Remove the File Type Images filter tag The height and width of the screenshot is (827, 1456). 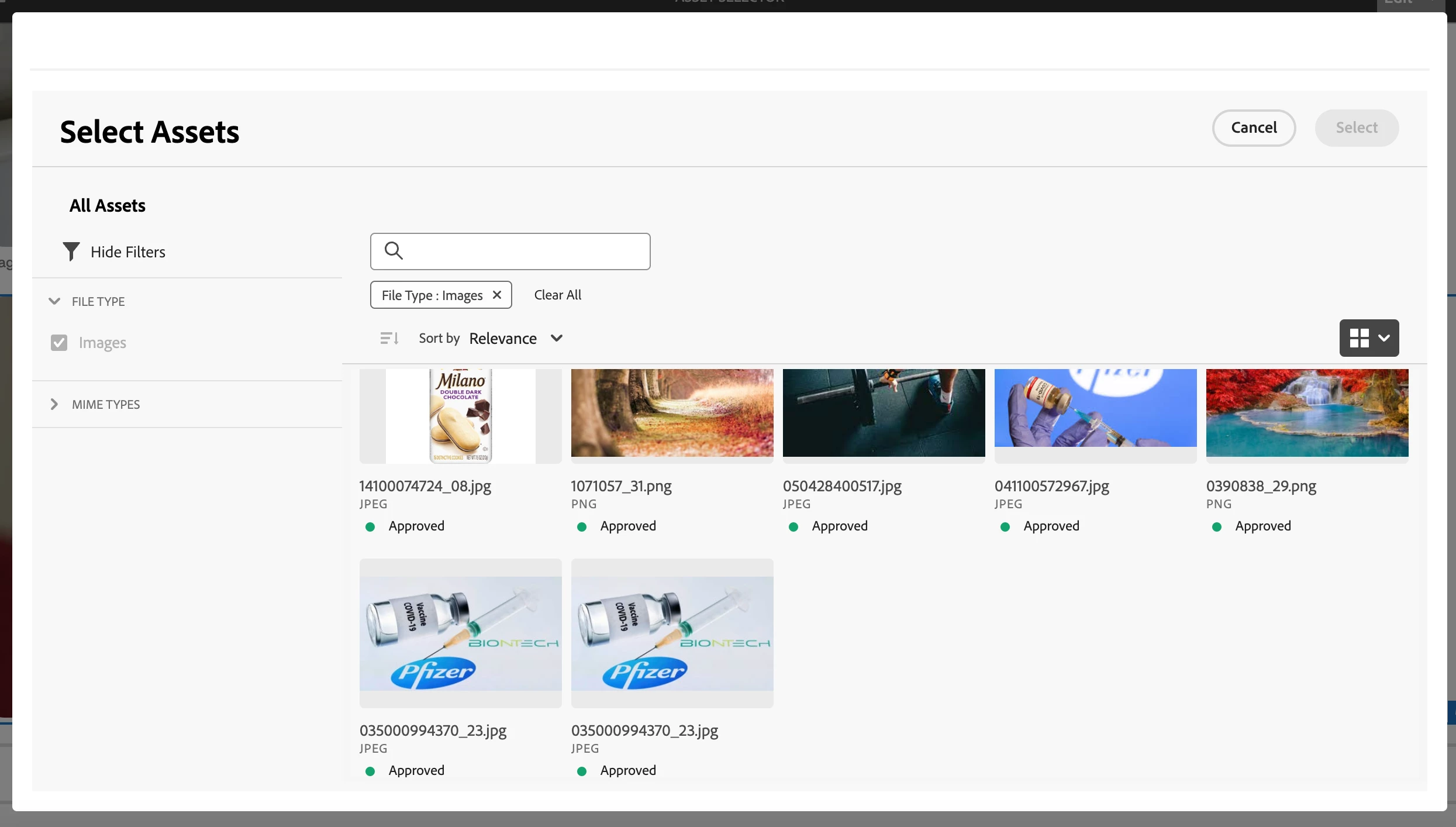coord(497,295)
